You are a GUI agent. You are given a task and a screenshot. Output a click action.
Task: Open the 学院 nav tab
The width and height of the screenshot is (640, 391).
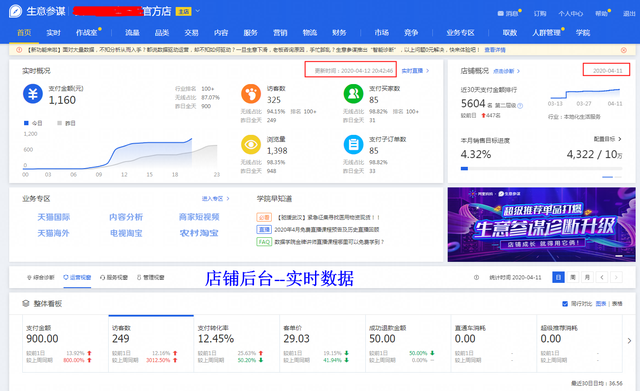click(x=583, y=33)
